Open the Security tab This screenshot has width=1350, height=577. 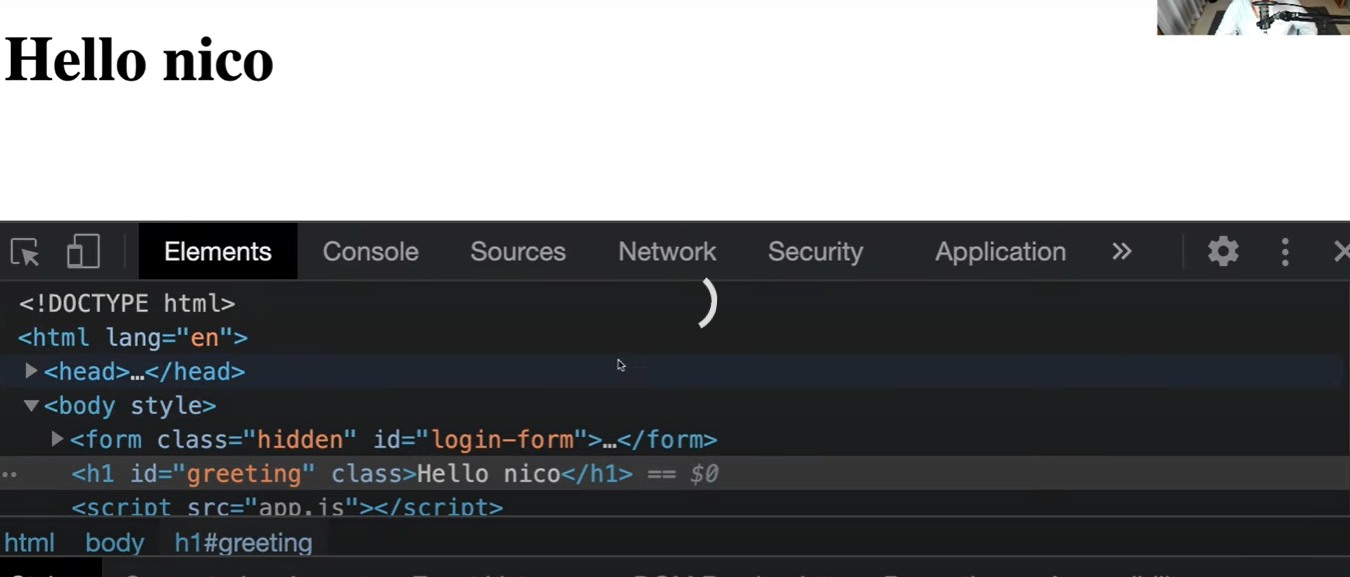[x=815, y=251]
